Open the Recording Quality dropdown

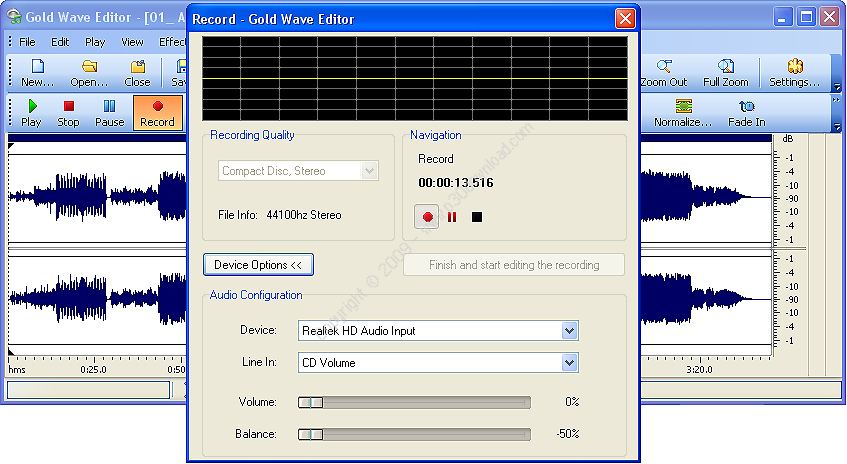pos(369,171)
